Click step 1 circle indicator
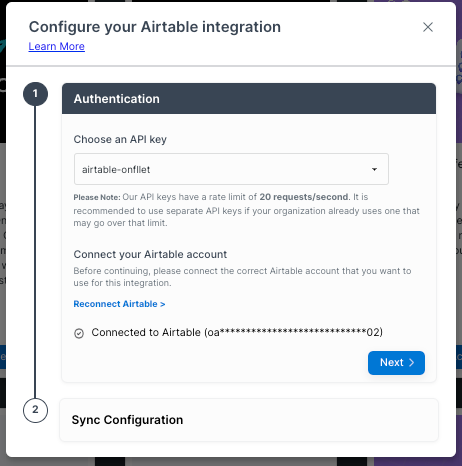The height and width of the screenshot is (466, 462). pos(35,94)
